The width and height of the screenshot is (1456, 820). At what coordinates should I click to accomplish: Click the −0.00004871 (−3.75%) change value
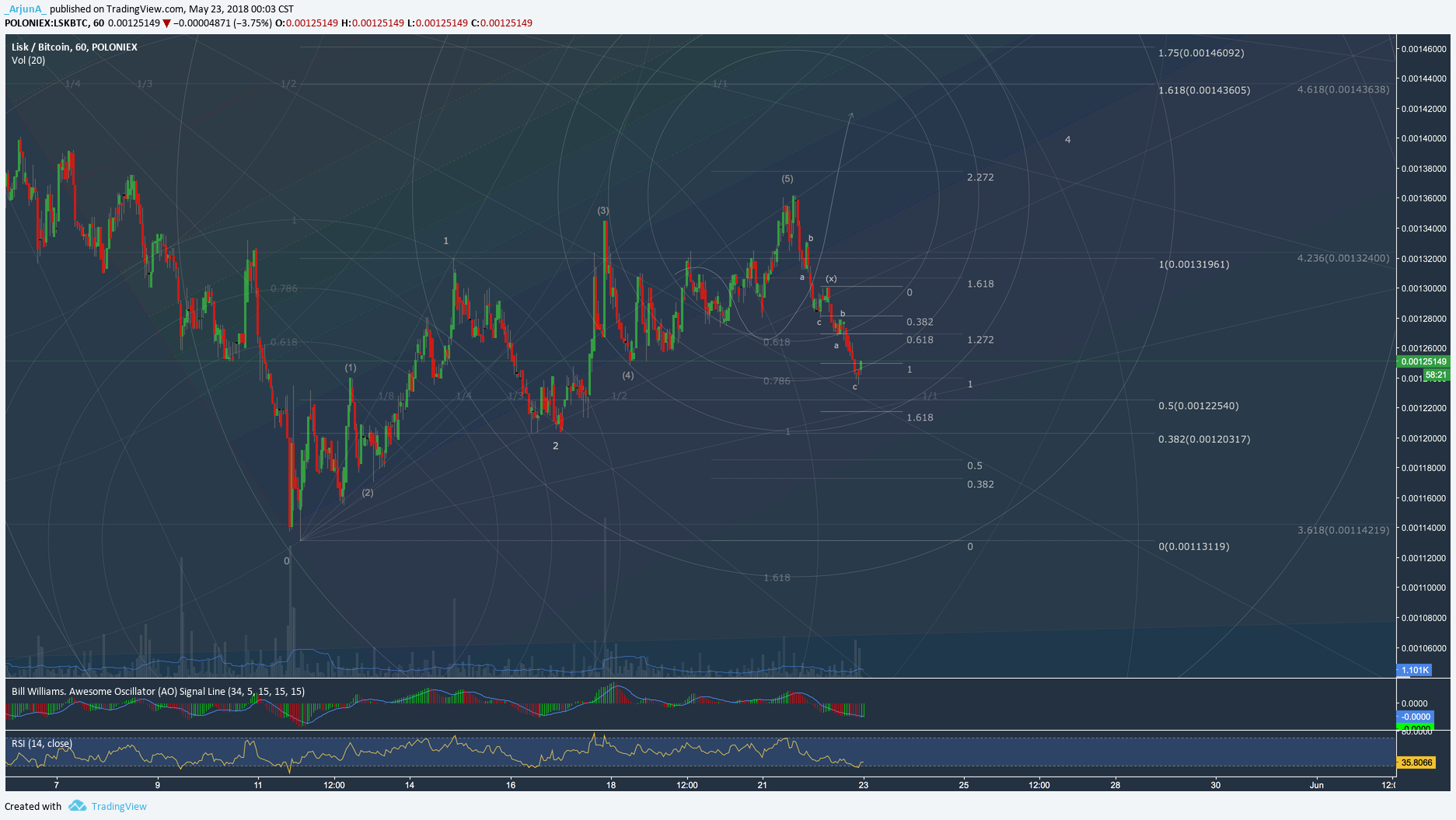[222, 23]
